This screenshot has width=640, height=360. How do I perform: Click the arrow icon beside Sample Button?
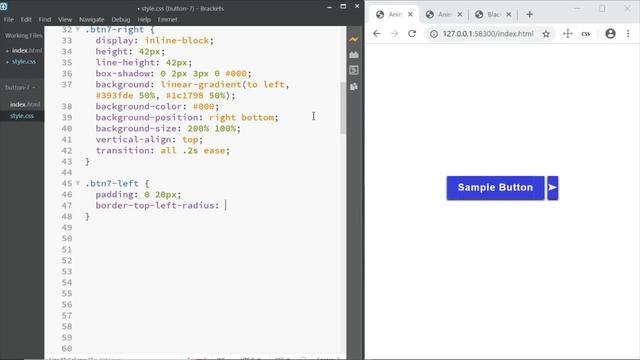553,188
